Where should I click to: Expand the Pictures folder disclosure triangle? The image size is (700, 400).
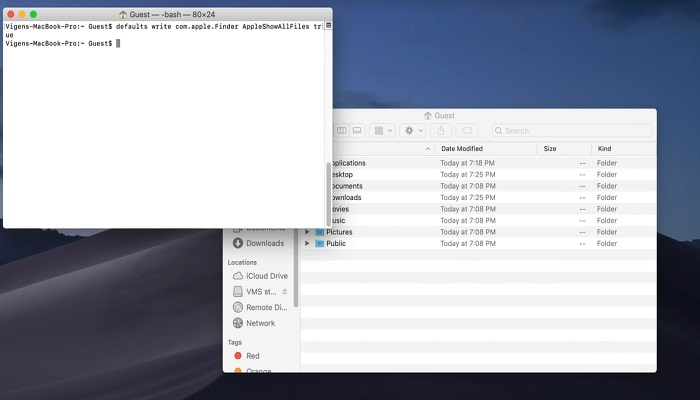point(307,232)
